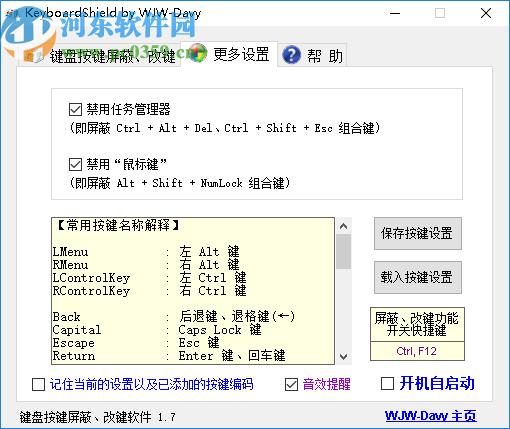
Task: Select the 更多设置 tab
Action: (x=229, y=54)
